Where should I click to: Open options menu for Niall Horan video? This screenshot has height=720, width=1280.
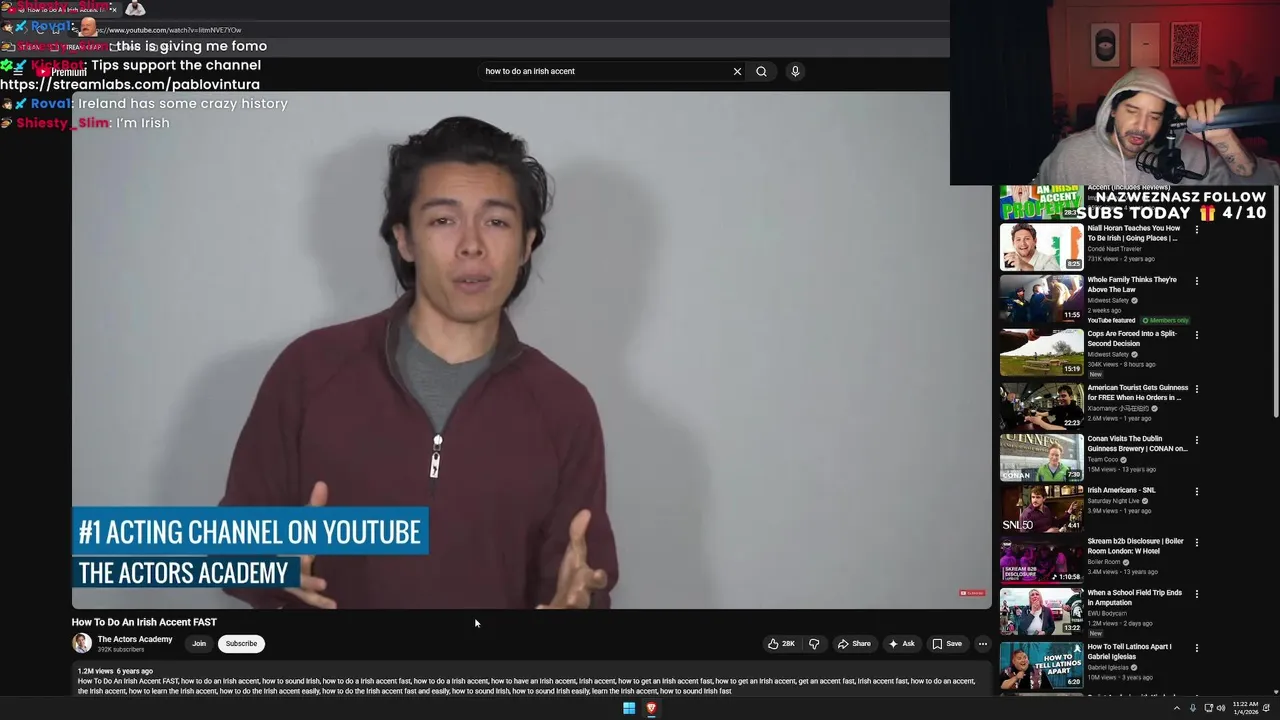click(x=1196, y=229)
